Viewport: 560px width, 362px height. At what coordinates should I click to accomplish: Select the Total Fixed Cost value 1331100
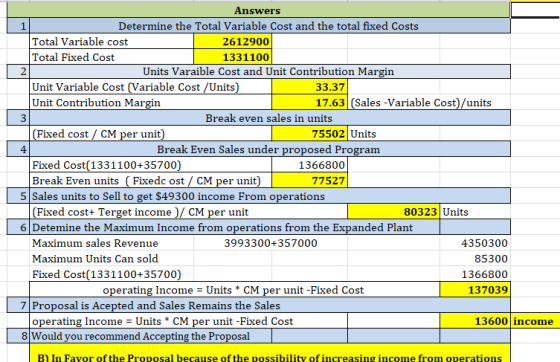tap(232, 57)
